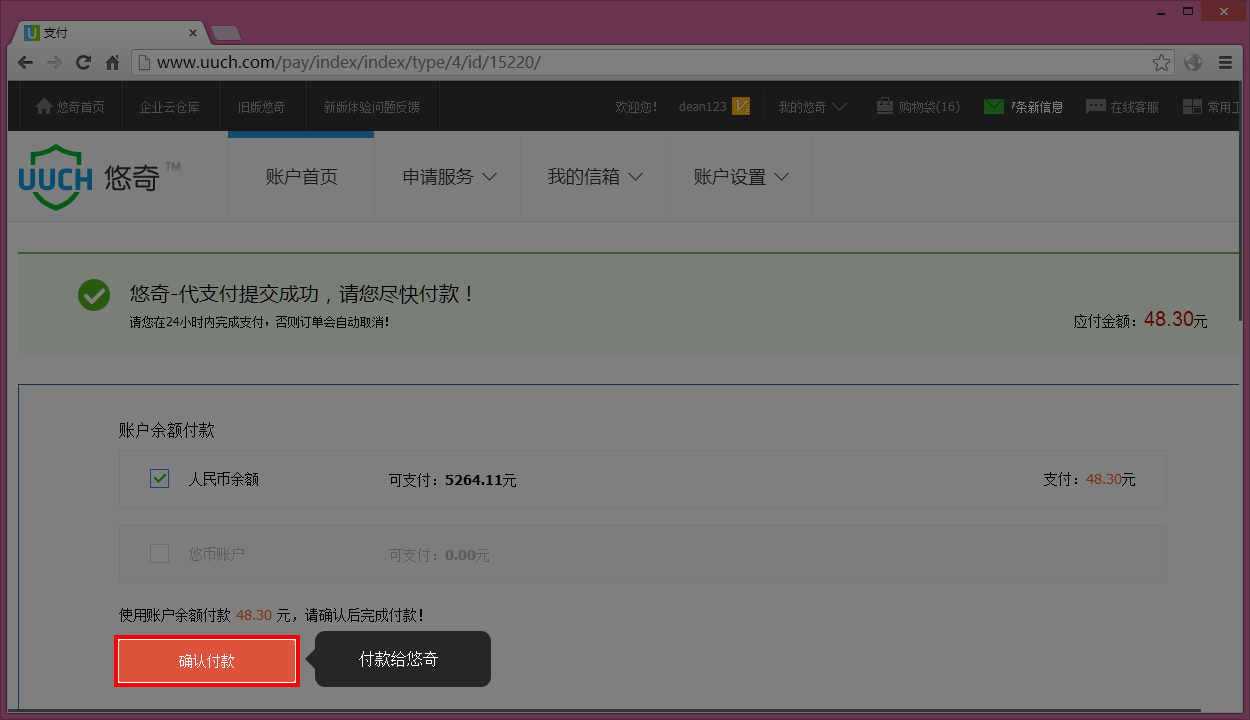Go to 悠奇首页 in top bar
The height and width of the screenshot is (720, 1250).
pyautogui.click(x=70, y=106)
